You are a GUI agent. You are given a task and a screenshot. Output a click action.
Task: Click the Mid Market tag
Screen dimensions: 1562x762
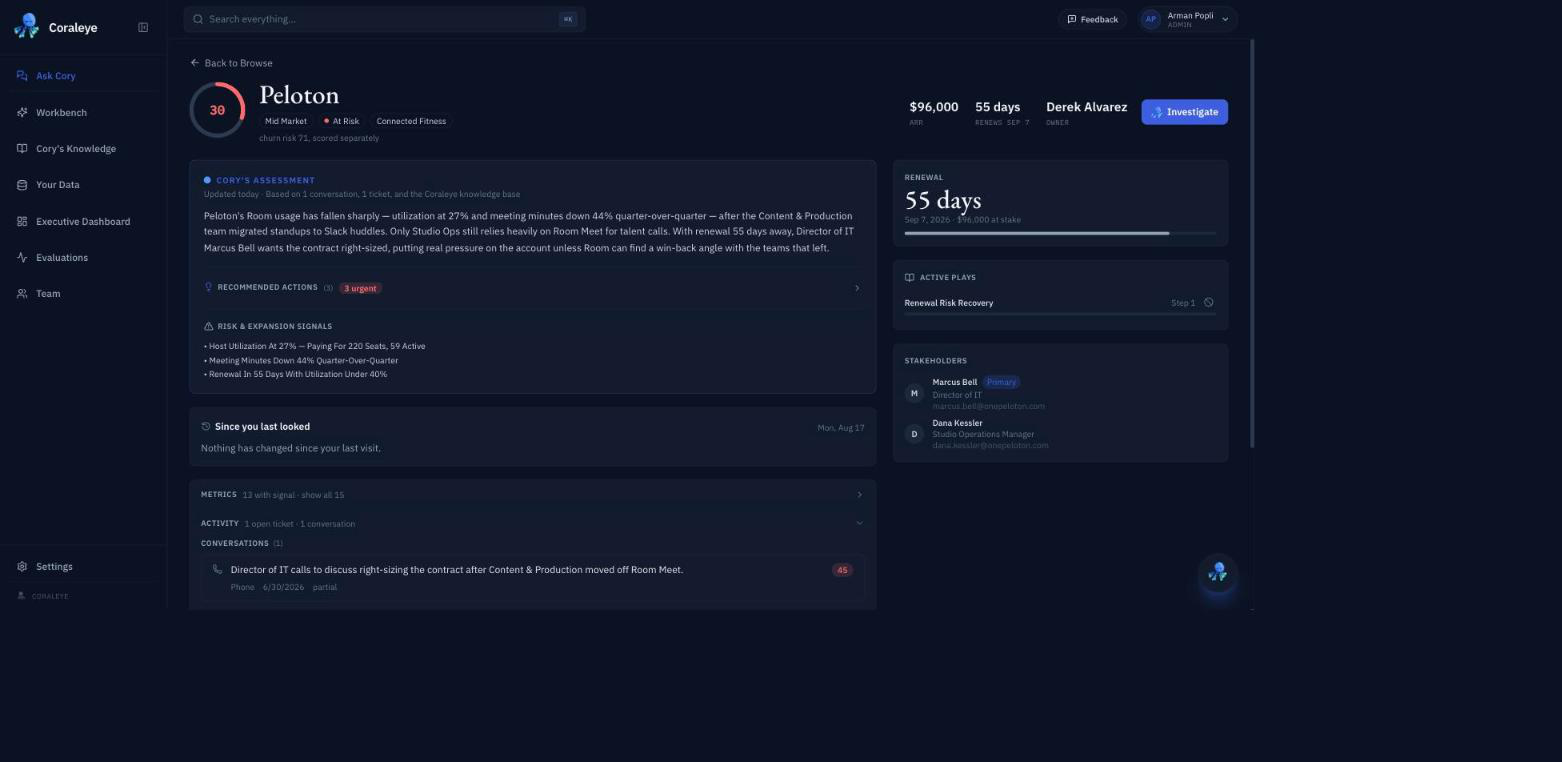click(x=286, y=121)
